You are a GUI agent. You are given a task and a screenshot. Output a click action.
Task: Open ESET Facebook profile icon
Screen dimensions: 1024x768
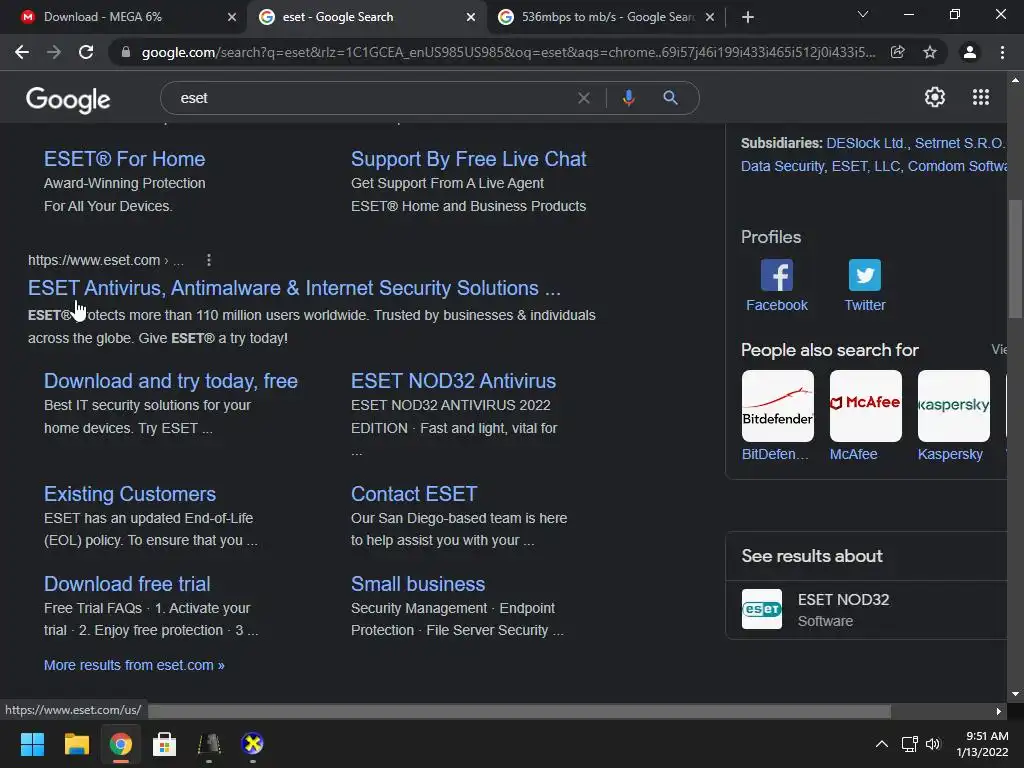point(776,275)
